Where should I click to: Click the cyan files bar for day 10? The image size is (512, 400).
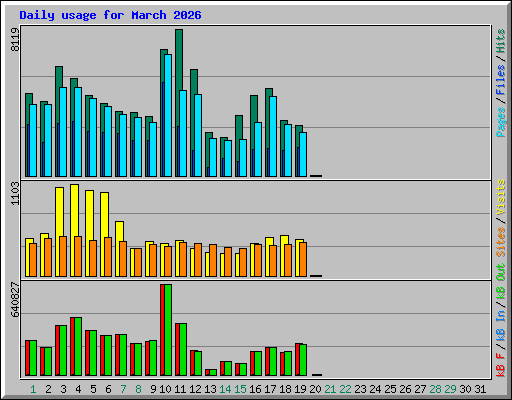tap(168, 115)
